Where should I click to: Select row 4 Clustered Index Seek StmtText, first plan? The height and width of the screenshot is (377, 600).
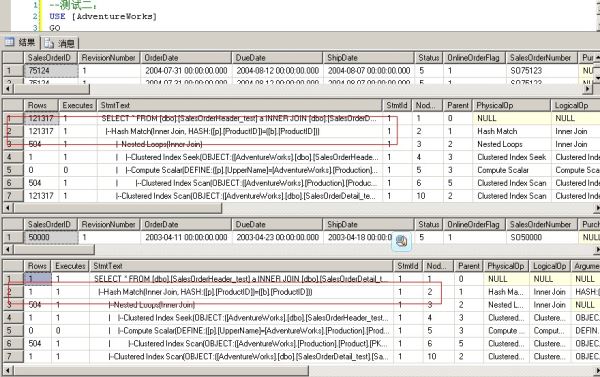(x=240, y=157)
